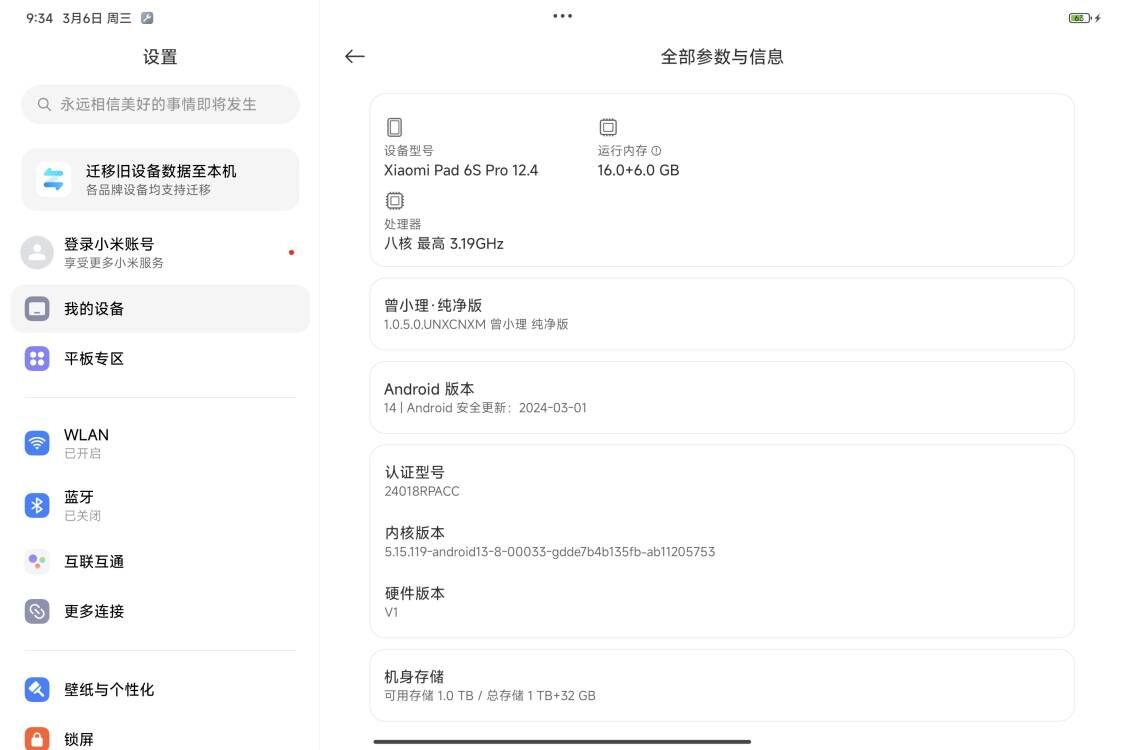Tap the 平板专区 grid icon

(37, 358)
